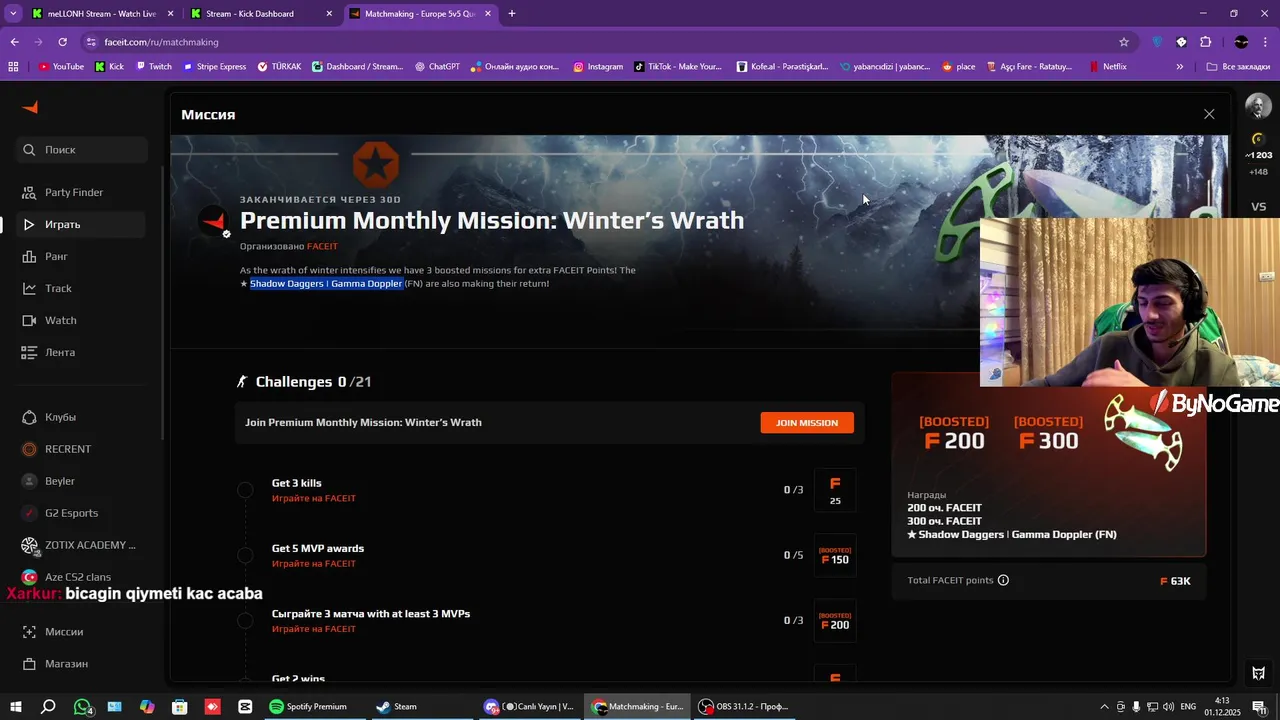Image resolution: width=1280 pixels, height=720 pixels.
Task: Open the user profile avatar at top right
Action: pos(1258,106)
